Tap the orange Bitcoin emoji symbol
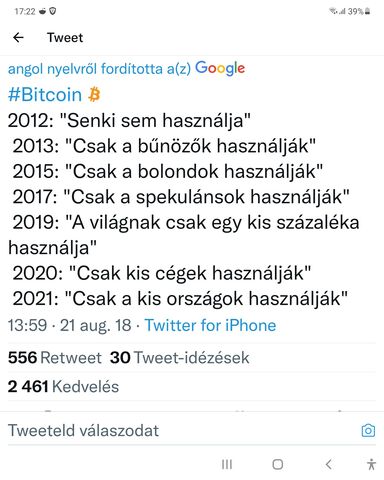Image resolution: width=384 pixels, height=480 pixels. 94,94
